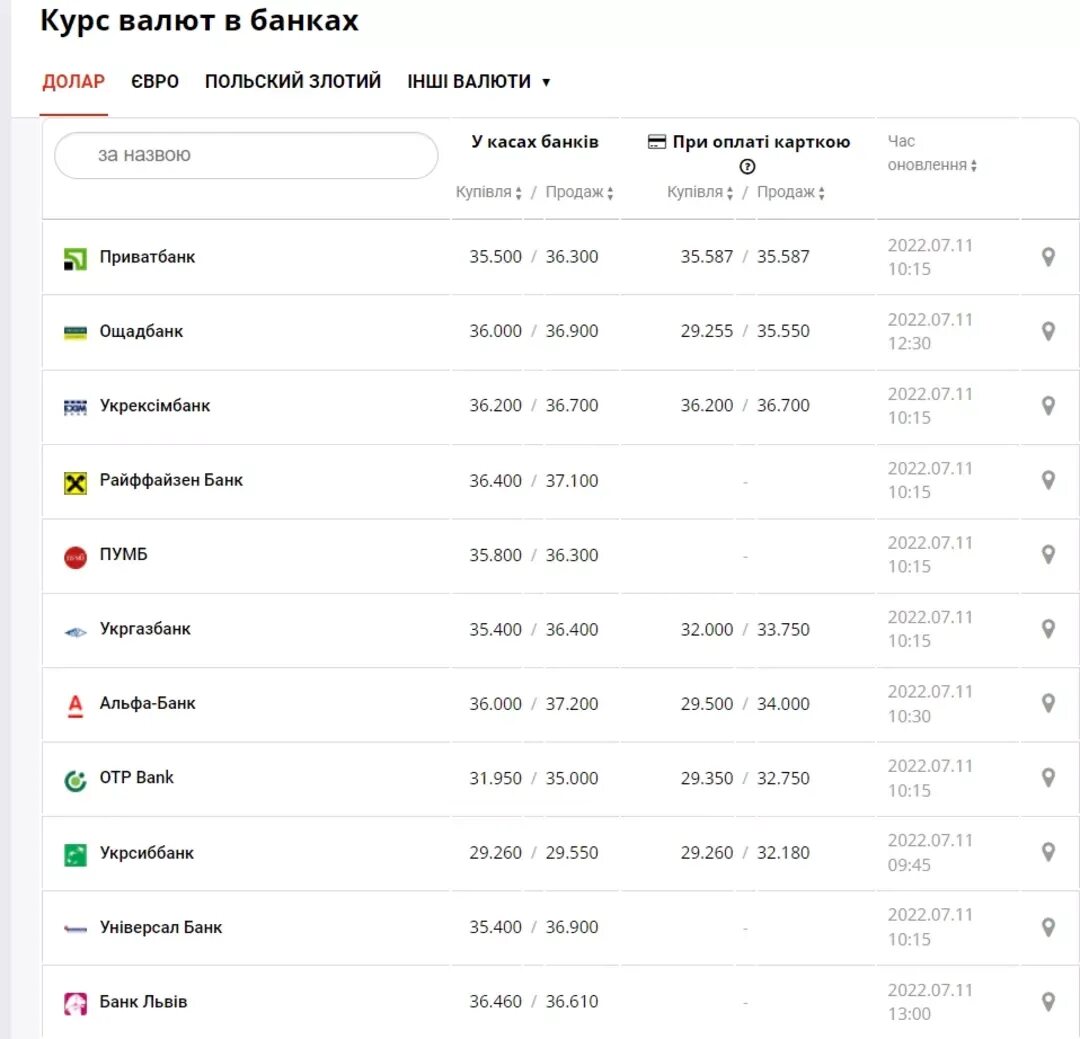Image resolution: width=1080 pixels, height=1039 pixels.
Task: Click the credit card icon in header
Action: (657, 142)
